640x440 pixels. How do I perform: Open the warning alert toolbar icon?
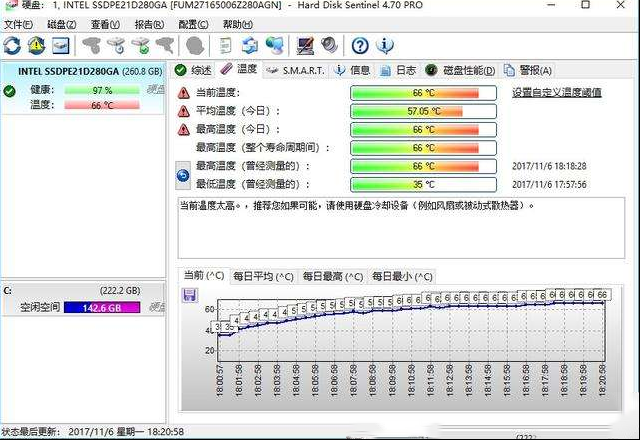click(36, 45)
